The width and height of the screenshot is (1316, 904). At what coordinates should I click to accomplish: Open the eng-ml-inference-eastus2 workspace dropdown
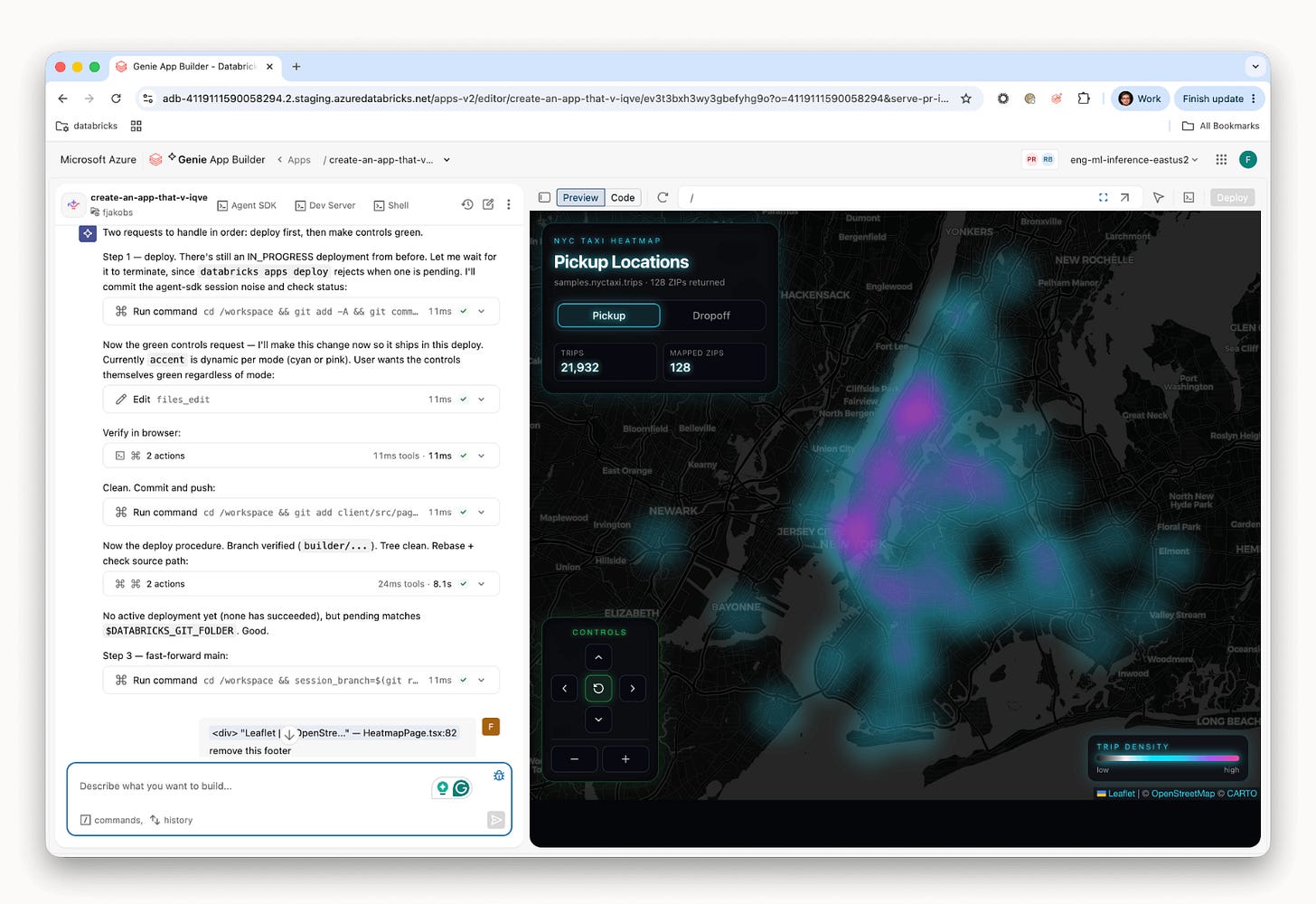(x=1133, y=159)
